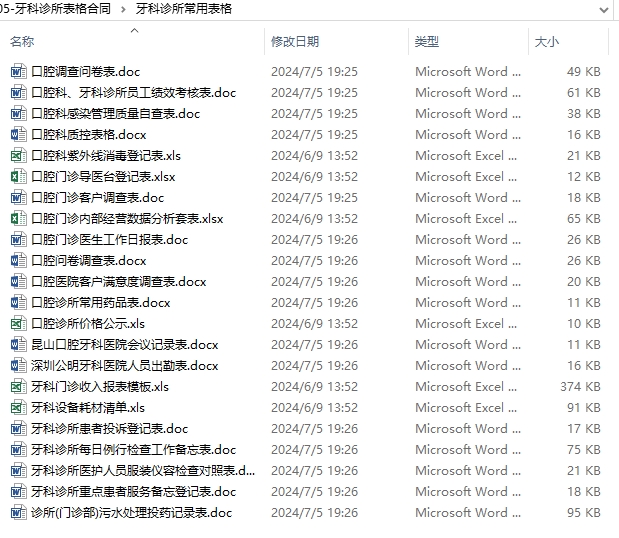Click Excel icon of 口腔门诊导医台登记表.xlsx

(x=18, y=177)
